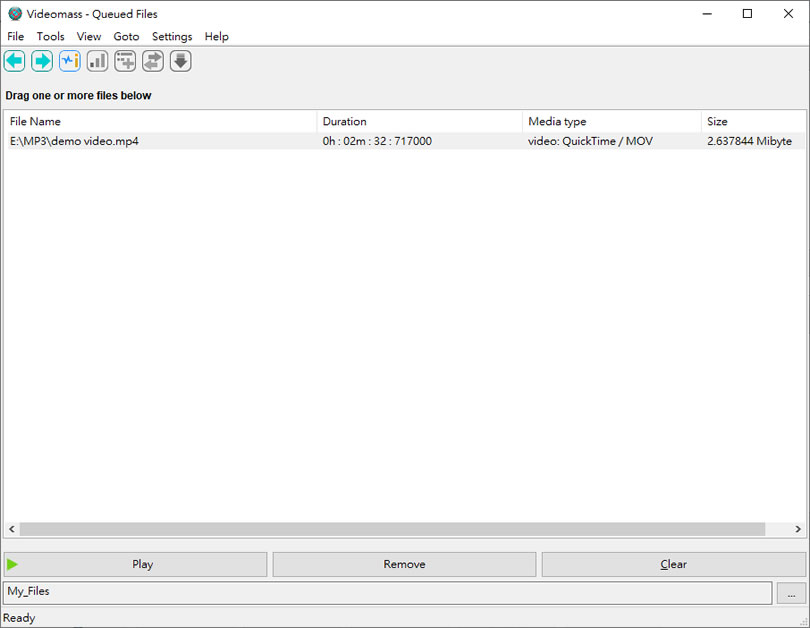Click the My_Files output folder field

tap(388, 592)
